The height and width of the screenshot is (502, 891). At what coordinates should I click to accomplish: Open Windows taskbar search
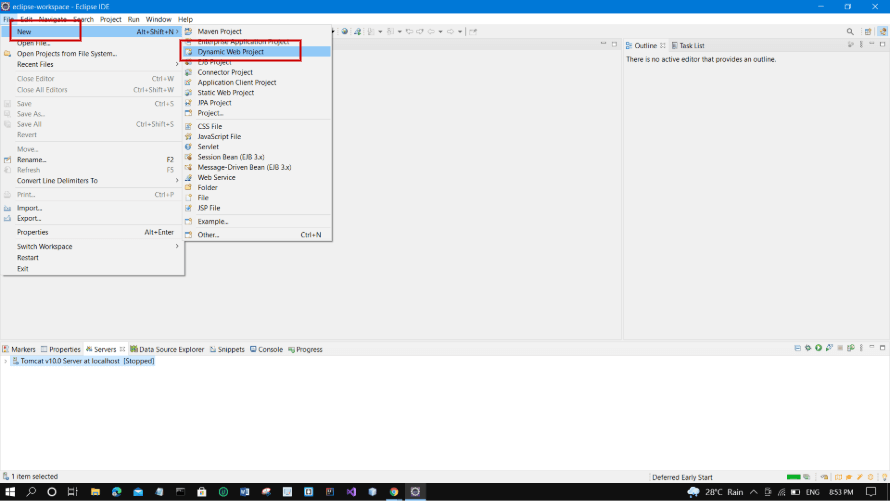(x=31, y=492)
